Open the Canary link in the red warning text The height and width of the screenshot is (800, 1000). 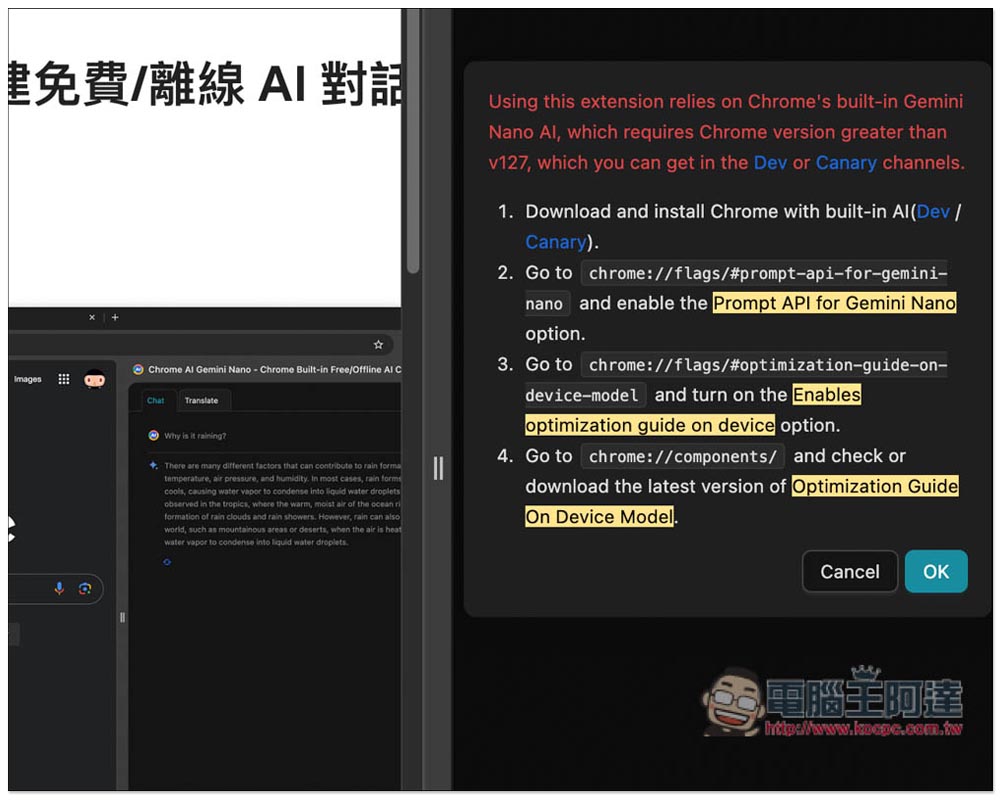(846, 163)
